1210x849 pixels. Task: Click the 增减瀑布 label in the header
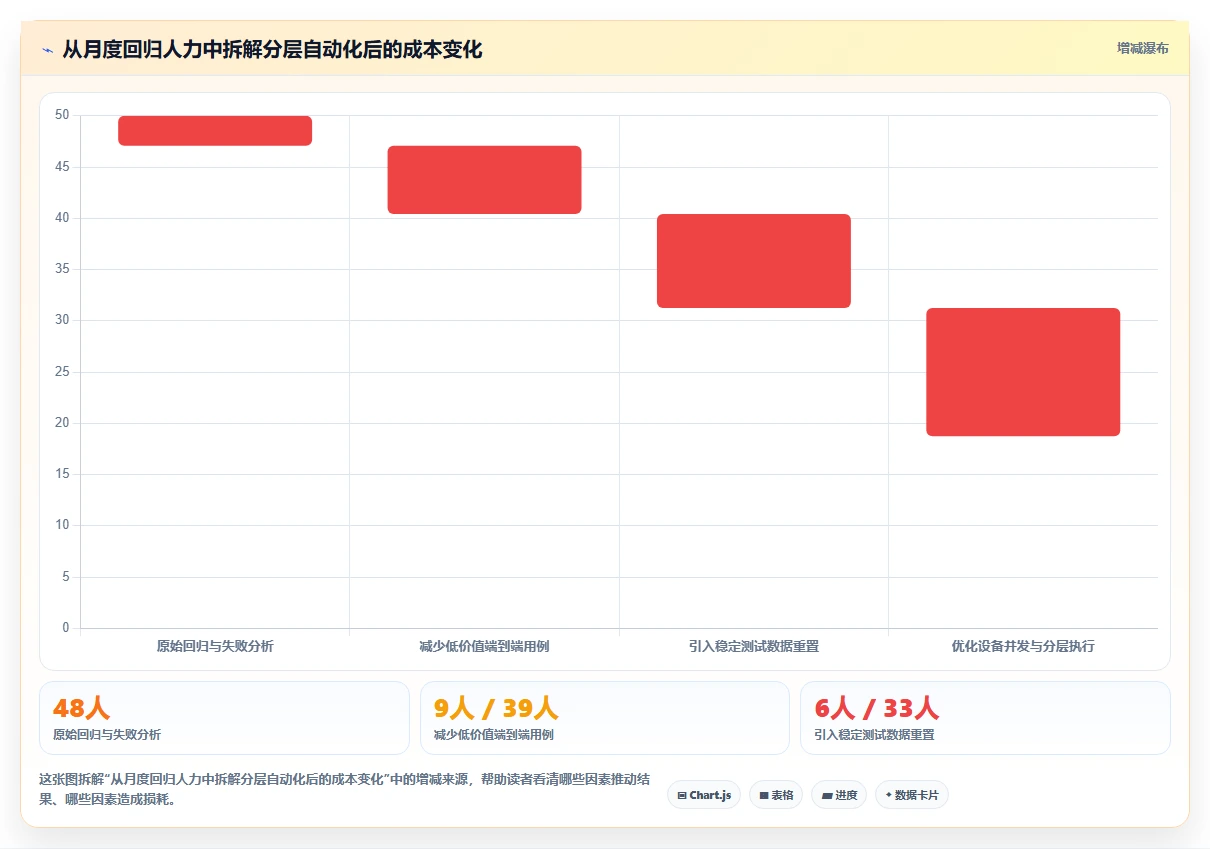coord(1142,48)
